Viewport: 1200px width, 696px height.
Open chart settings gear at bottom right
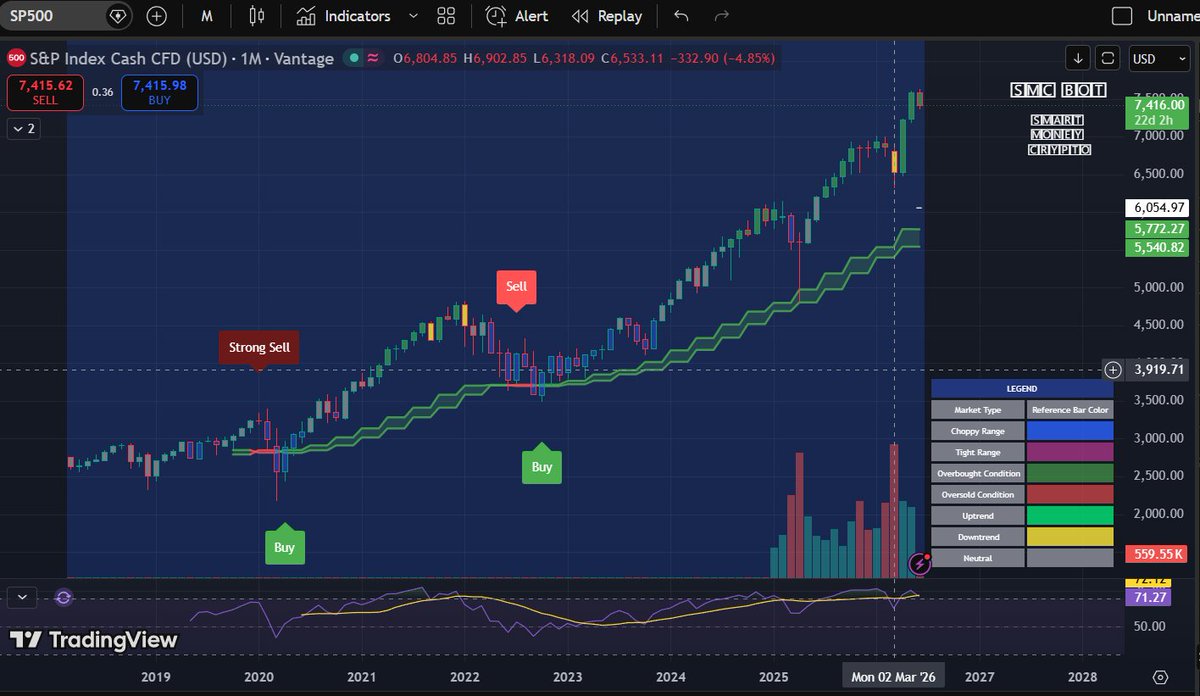[x=1160, y=677]
